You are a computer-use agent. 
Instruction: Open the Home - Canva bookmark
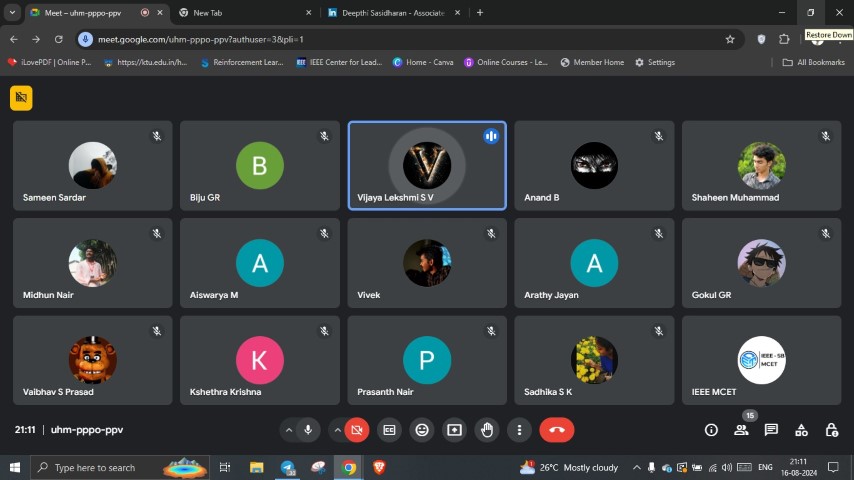(423, 62)
